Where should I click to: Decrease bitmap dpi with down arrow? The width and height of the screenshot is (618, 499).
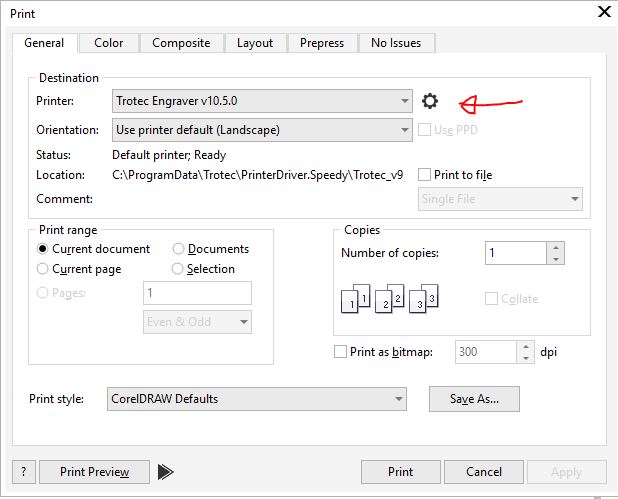click(526, 357)
